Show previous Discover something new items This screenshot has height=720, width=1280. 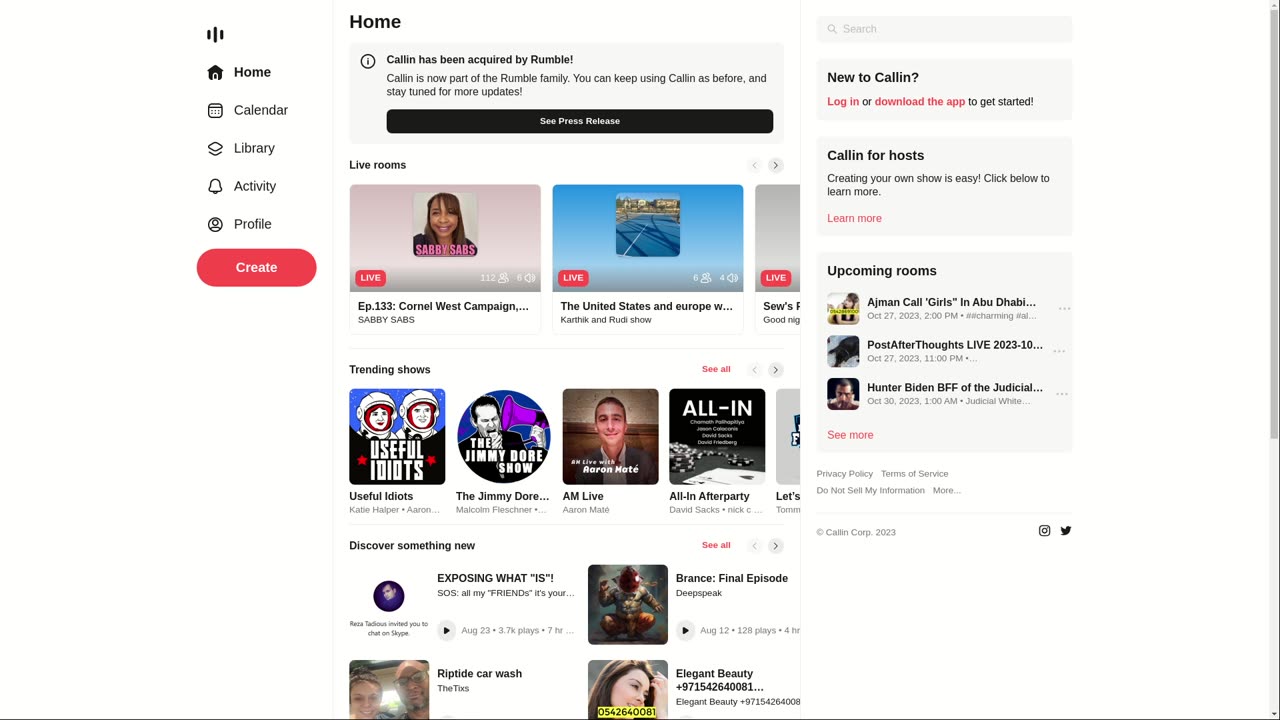tap(755, 546)
